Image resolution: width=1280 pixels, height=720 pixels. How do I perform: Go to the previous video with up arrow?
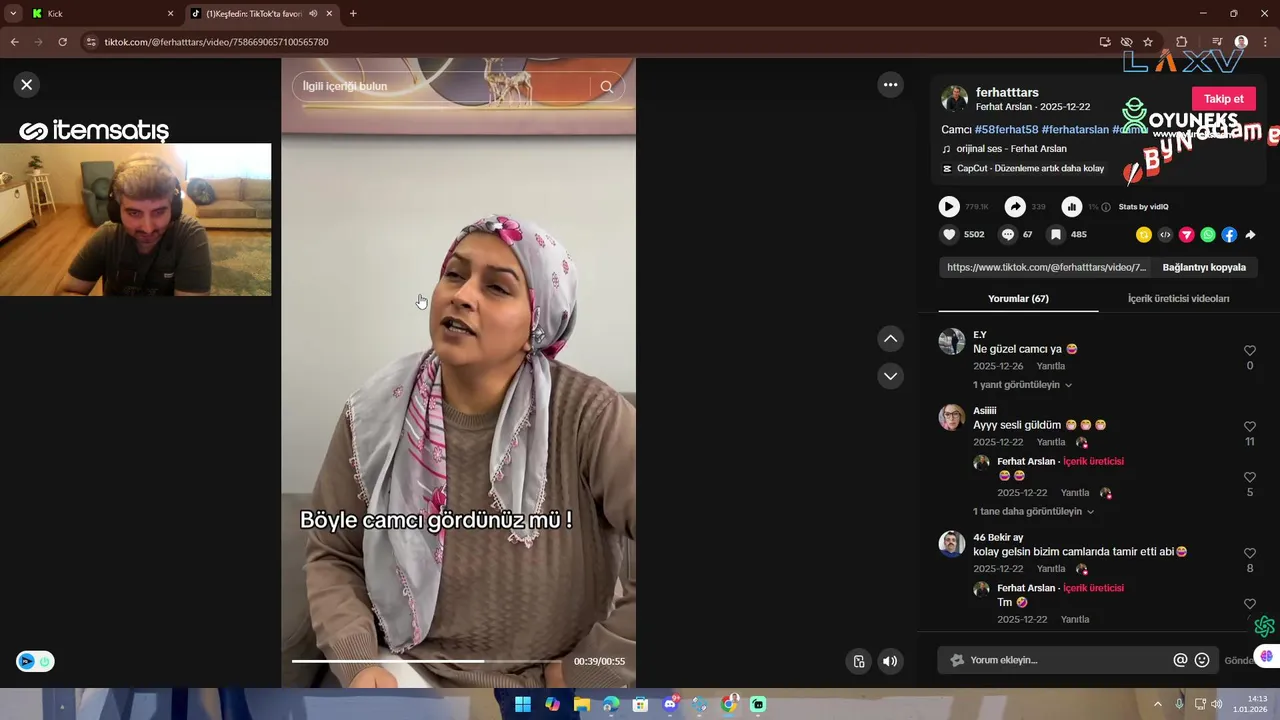[890, 339]
